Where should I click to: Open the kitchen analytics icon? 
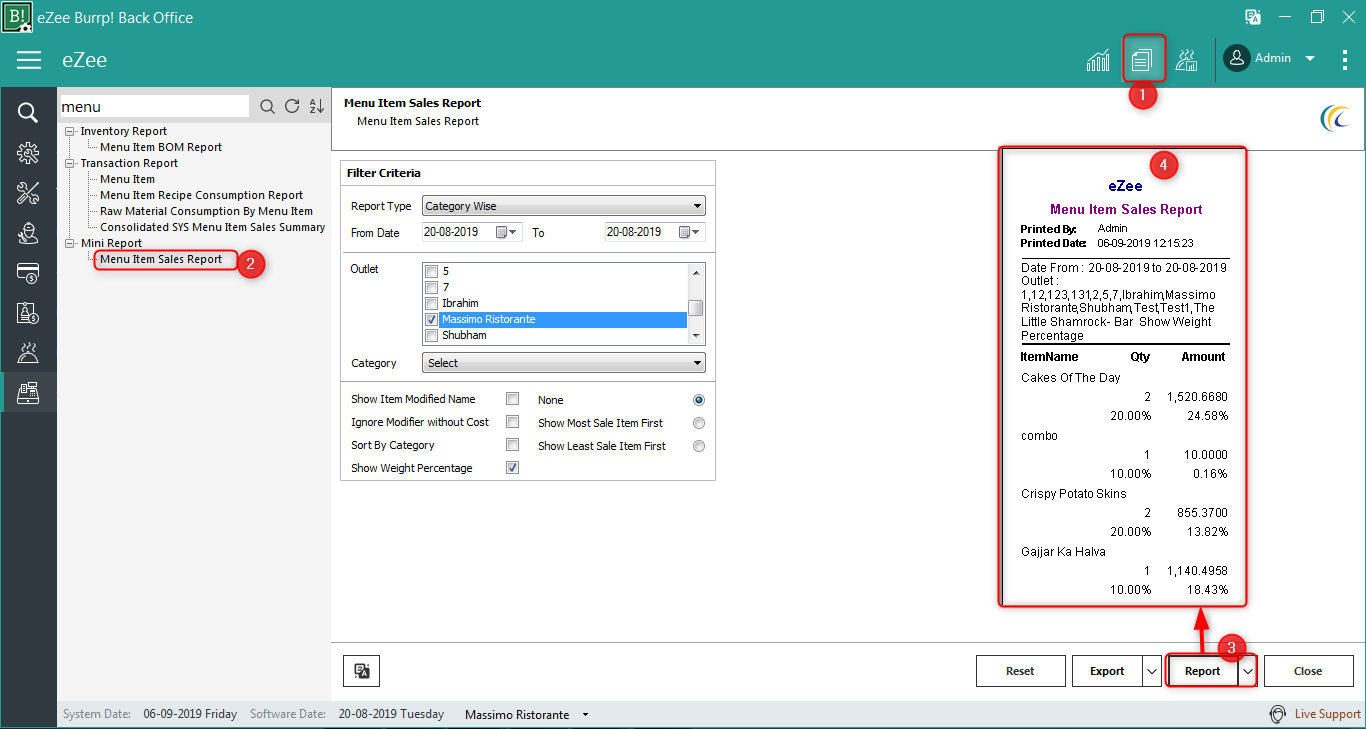point(1186,60)
